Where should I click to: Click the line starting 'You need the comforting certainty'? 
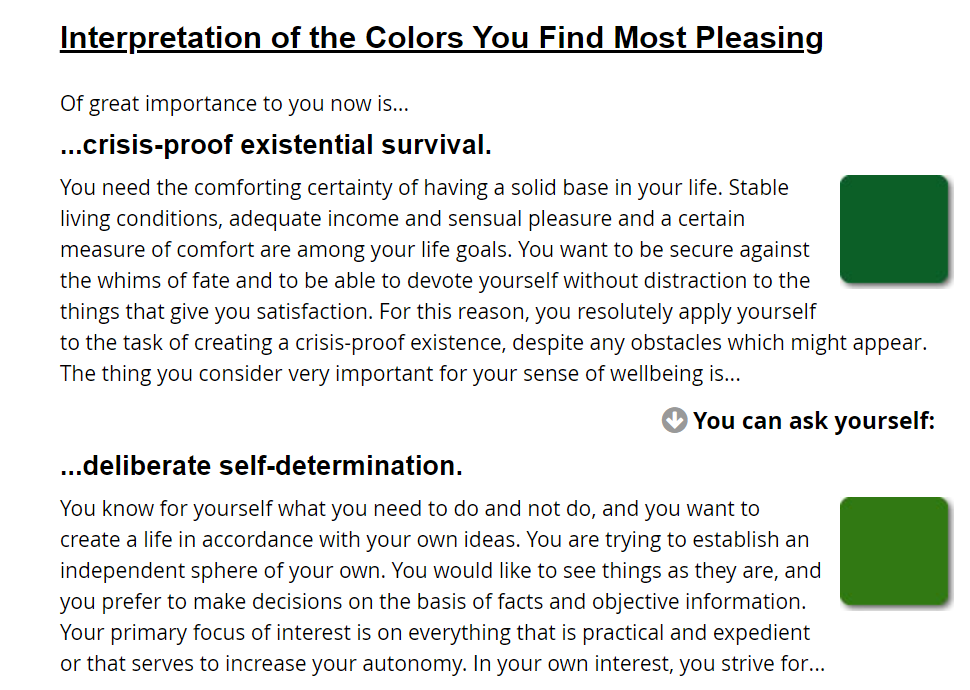pyautogui.click(x=424, y=188)
